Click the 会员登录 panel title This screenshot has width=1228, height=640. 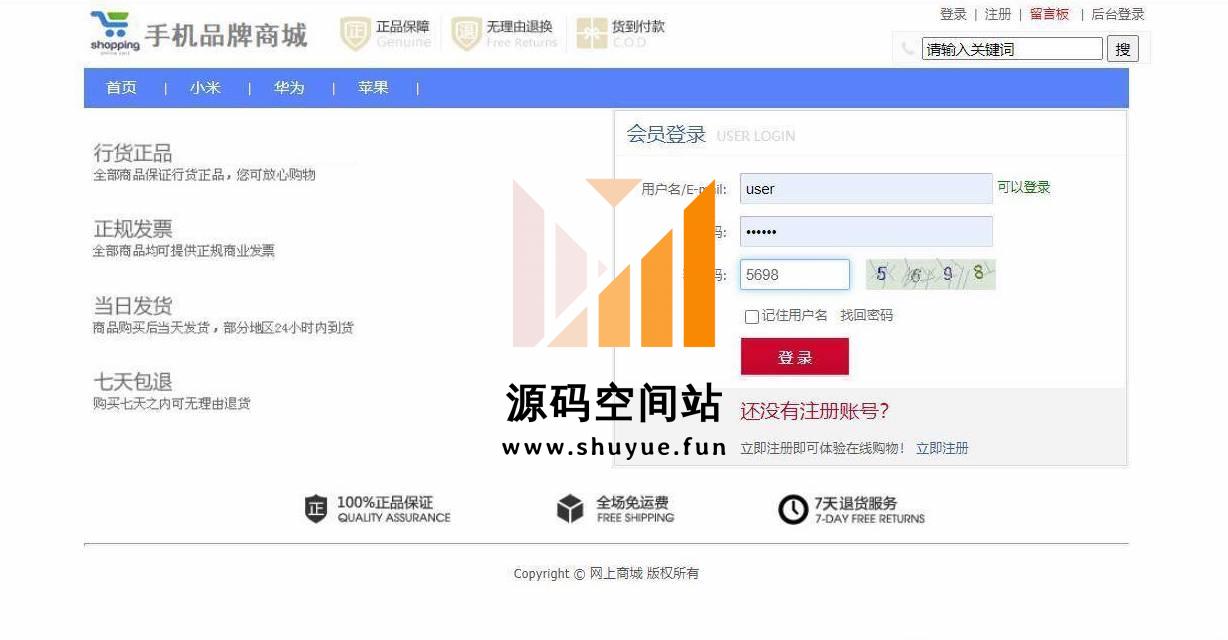(666, 135)
